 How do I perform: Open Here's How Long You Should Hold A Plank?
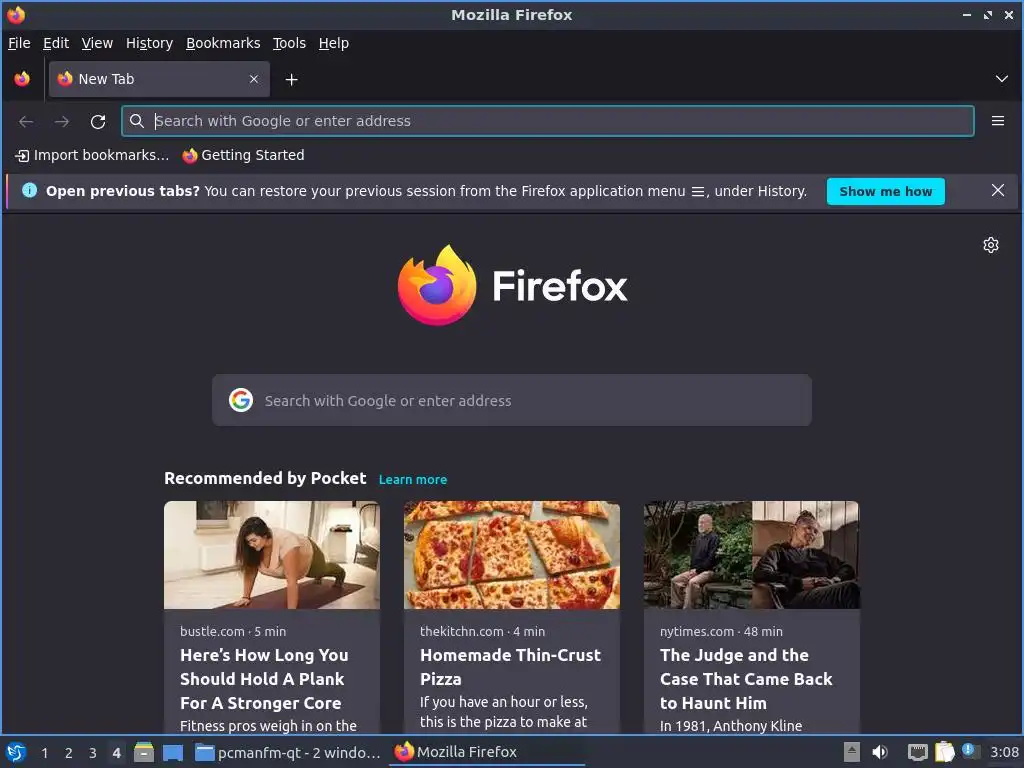tap(264, 679)
